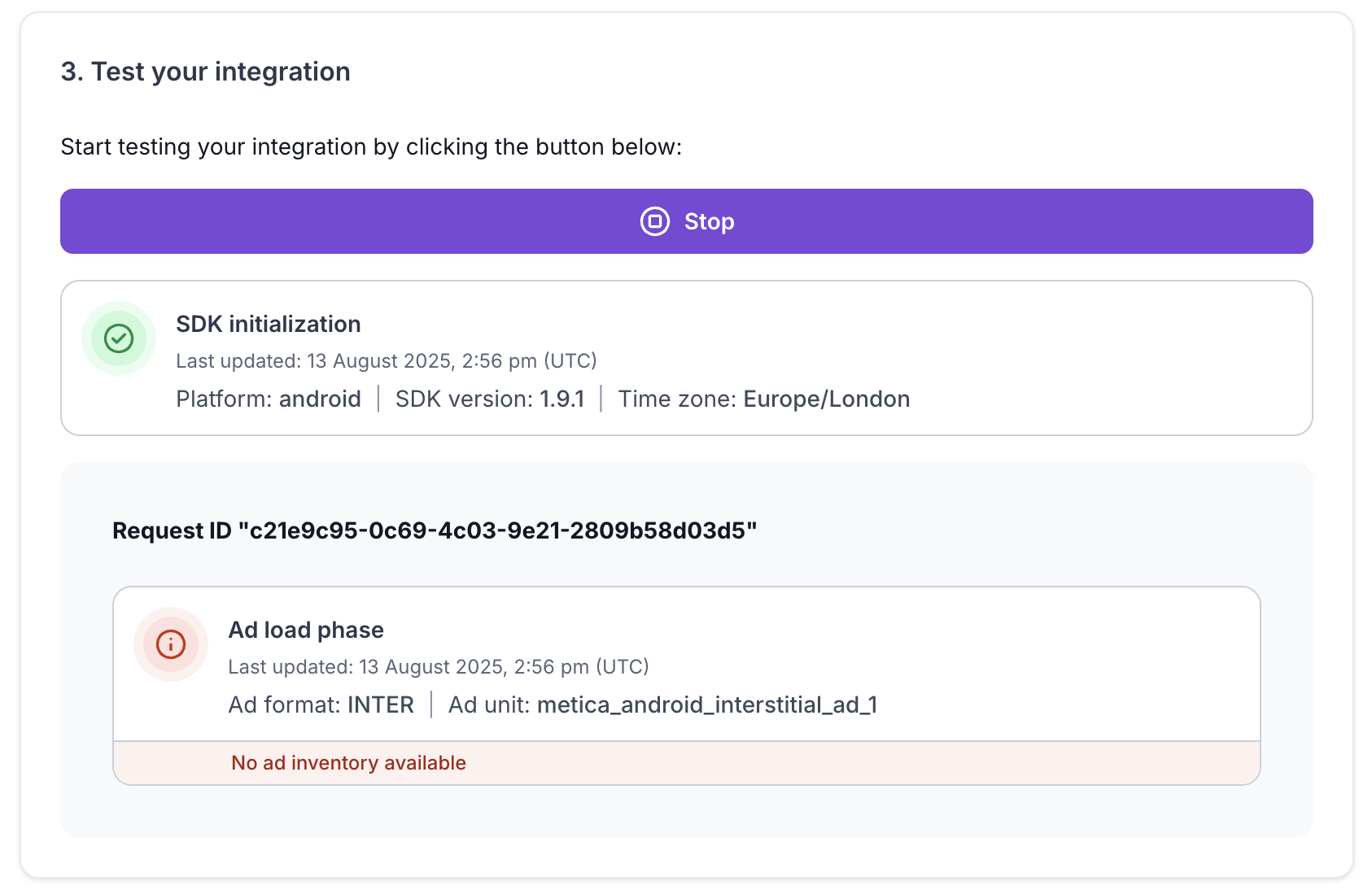Click the red info alert icon
Image resolution: width=1372 pixels, height=890 pixels.
(171, 644)
